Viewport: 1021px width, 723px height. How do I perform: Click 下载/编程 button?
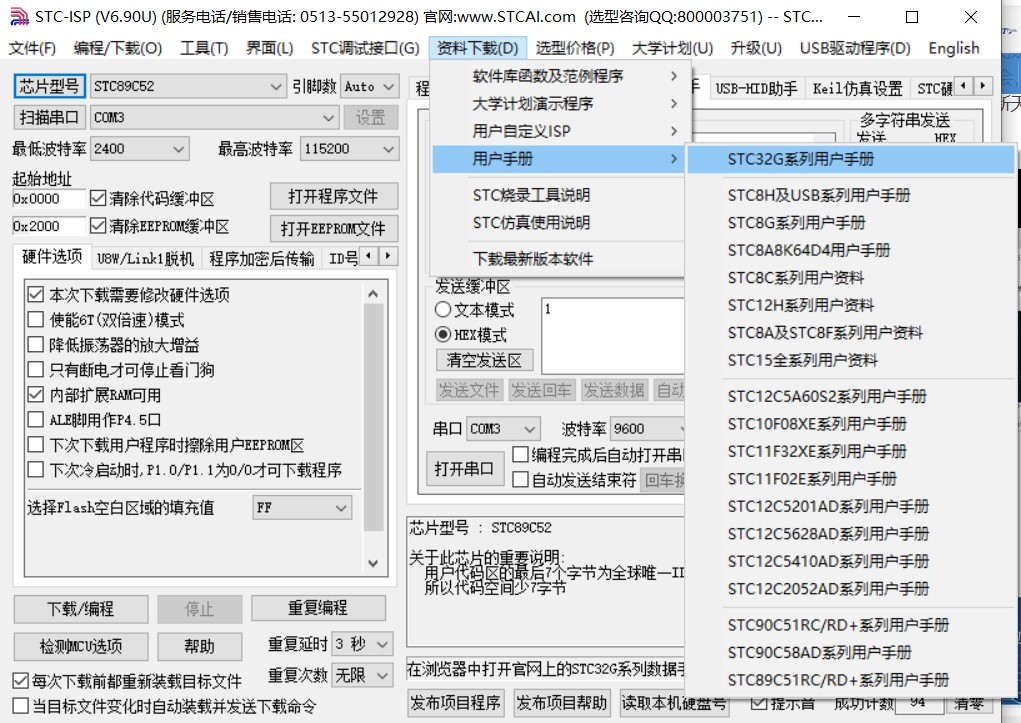pyautogui.click(x=81, y=608)
